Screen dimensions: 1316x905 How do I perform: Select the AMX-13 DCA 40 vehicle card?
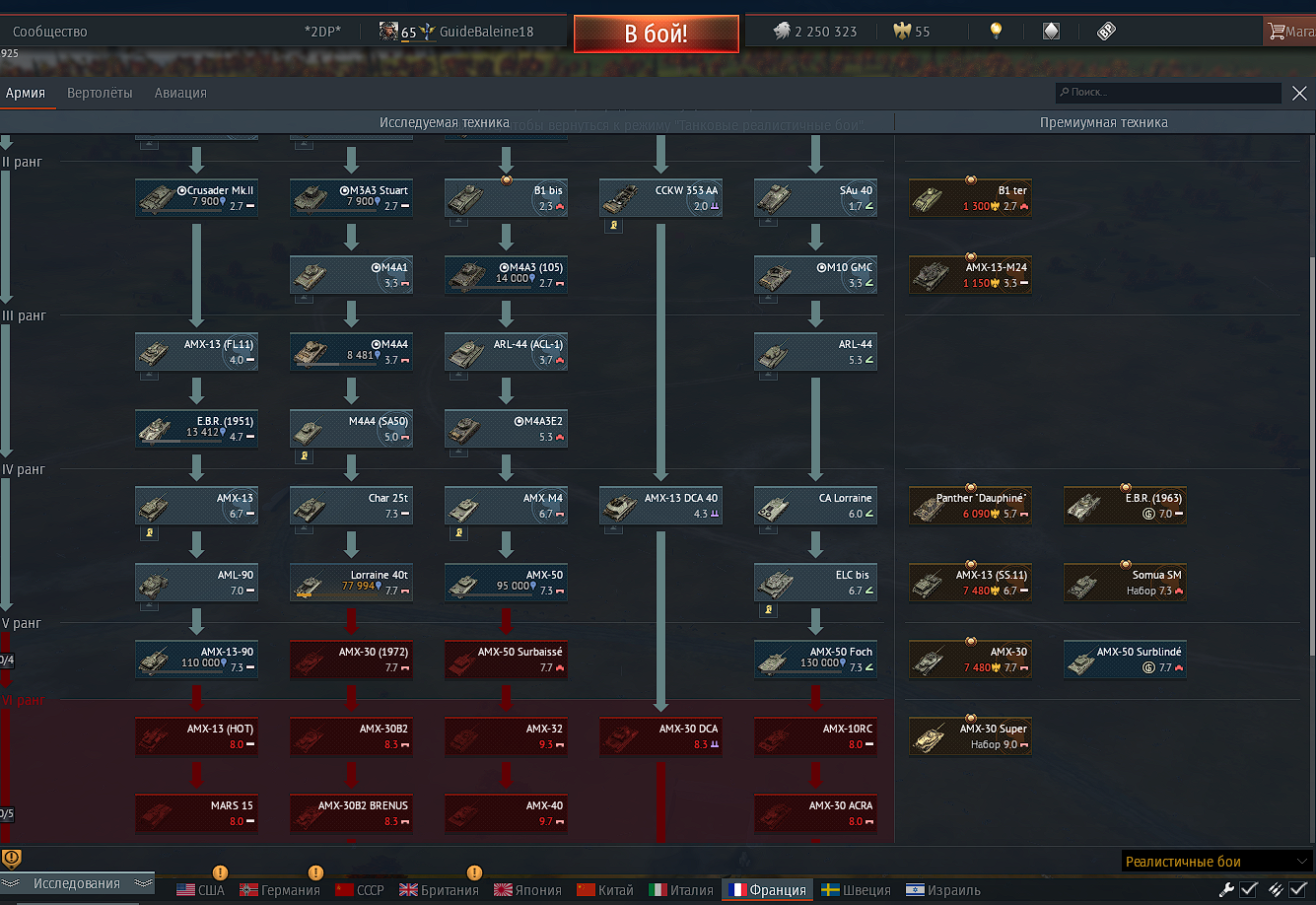[x=660, y=506]
